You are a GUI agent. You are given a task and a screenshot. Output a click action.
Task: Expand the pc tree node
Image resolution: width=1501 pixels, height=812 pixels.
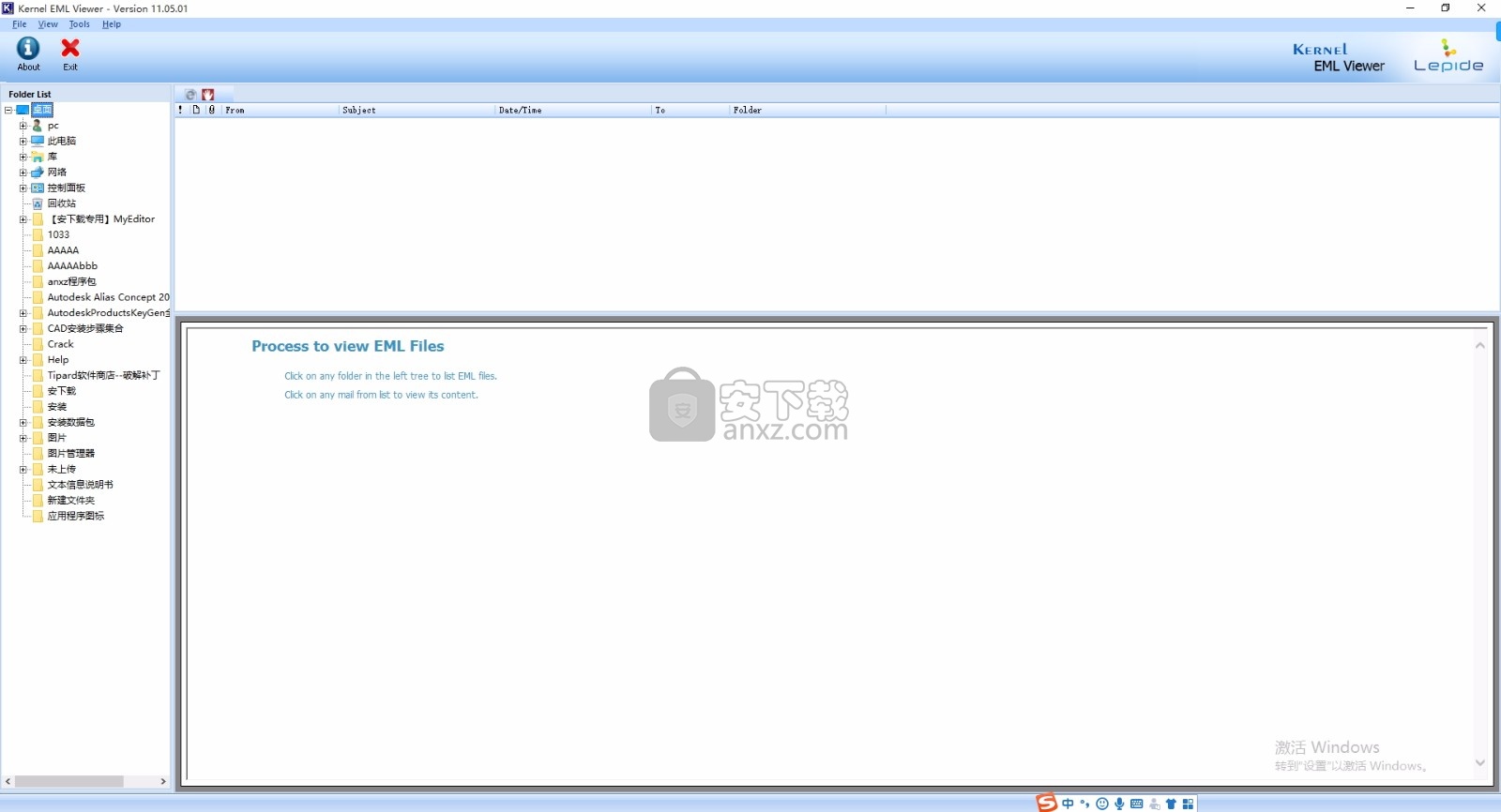click(x=23, y=126)
